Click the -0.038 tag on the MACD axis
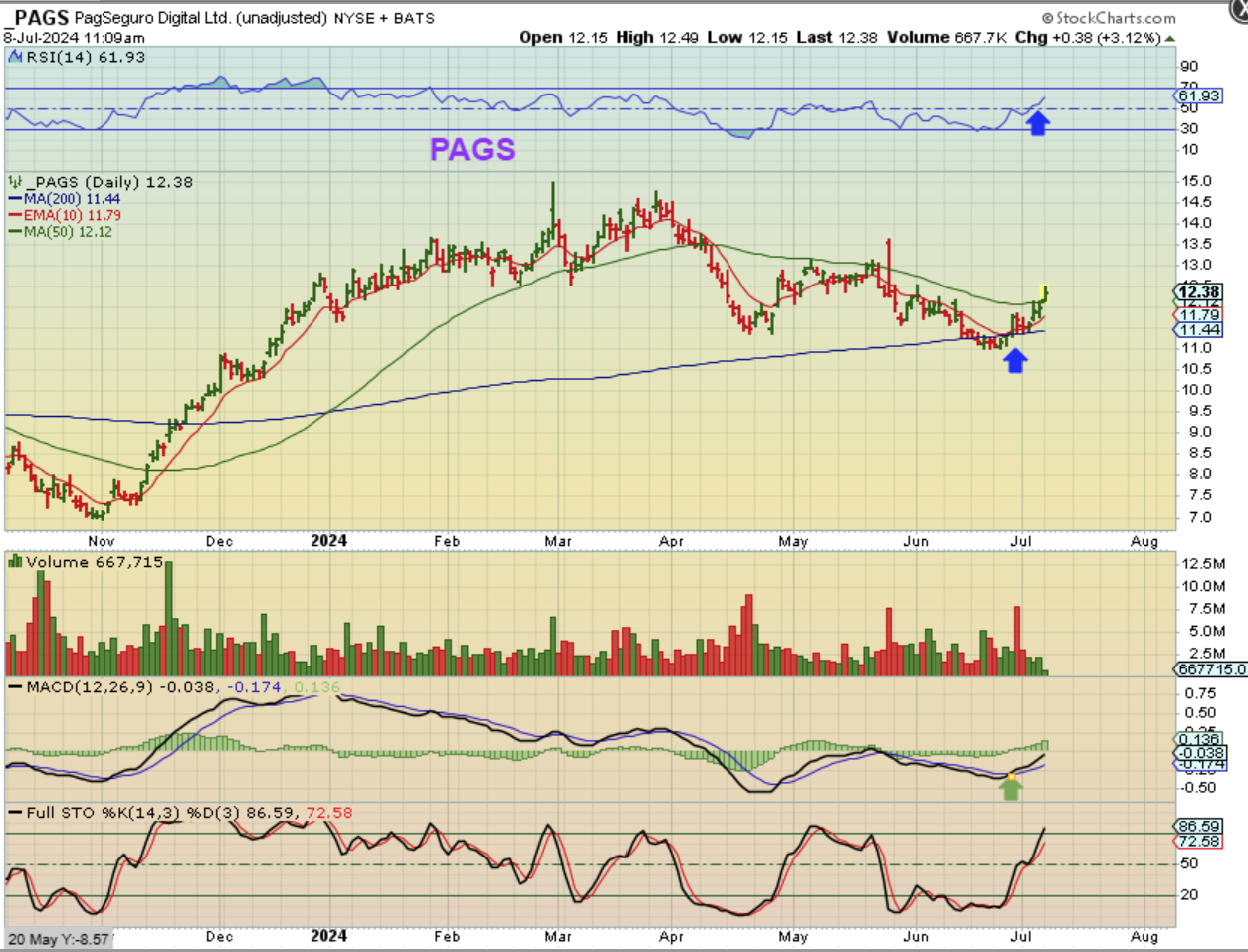Screen dimensions: 1248x952 (x=1201, y=753)
